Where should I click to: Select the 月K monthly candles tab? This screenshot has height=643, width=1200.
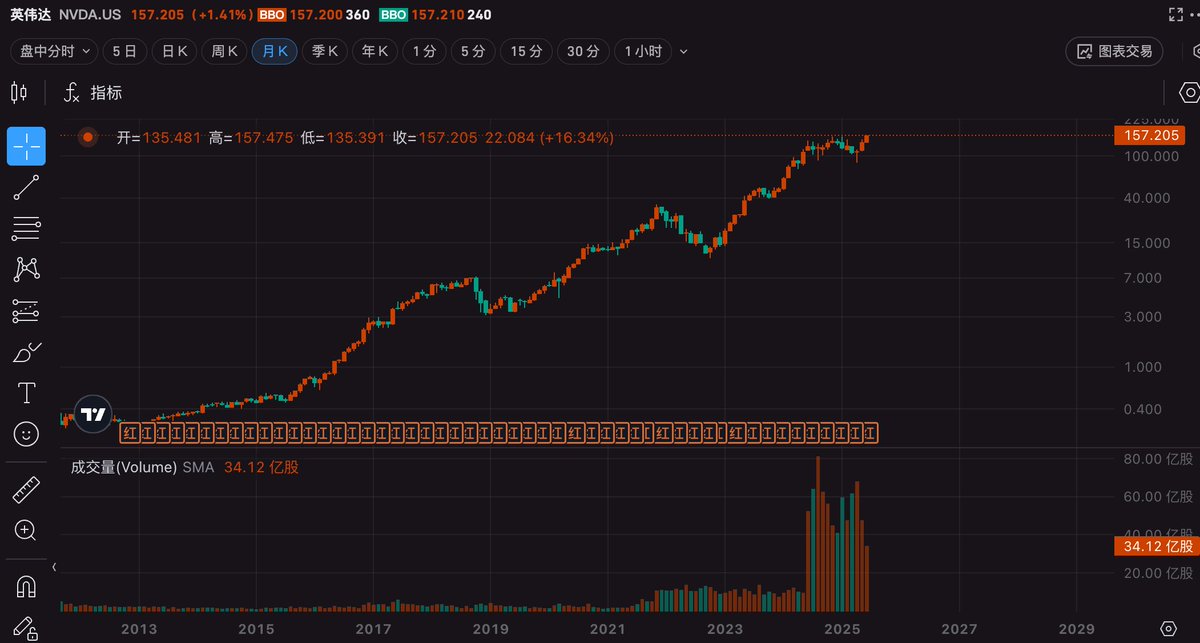[x=274, y=51]
